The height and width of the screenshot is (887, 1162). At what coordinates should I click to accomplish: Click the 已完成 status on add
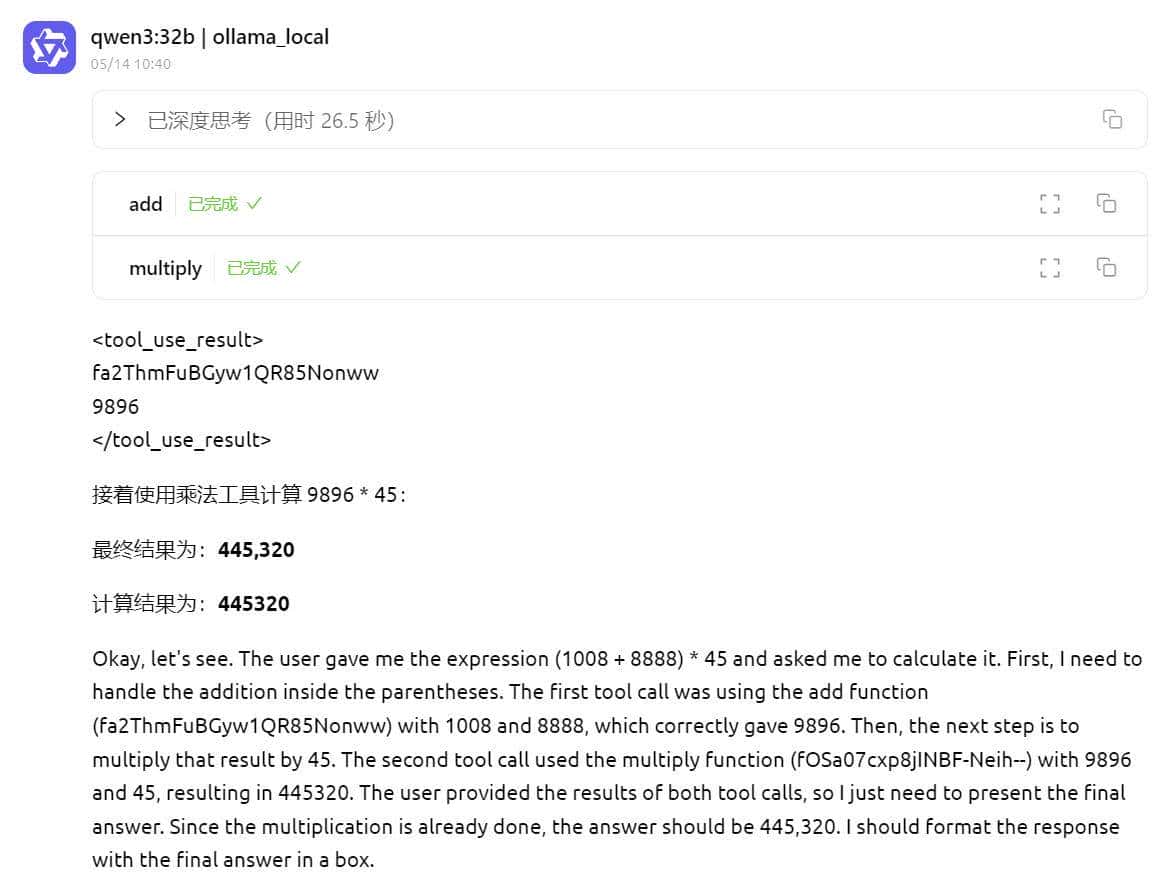(213, 204)
